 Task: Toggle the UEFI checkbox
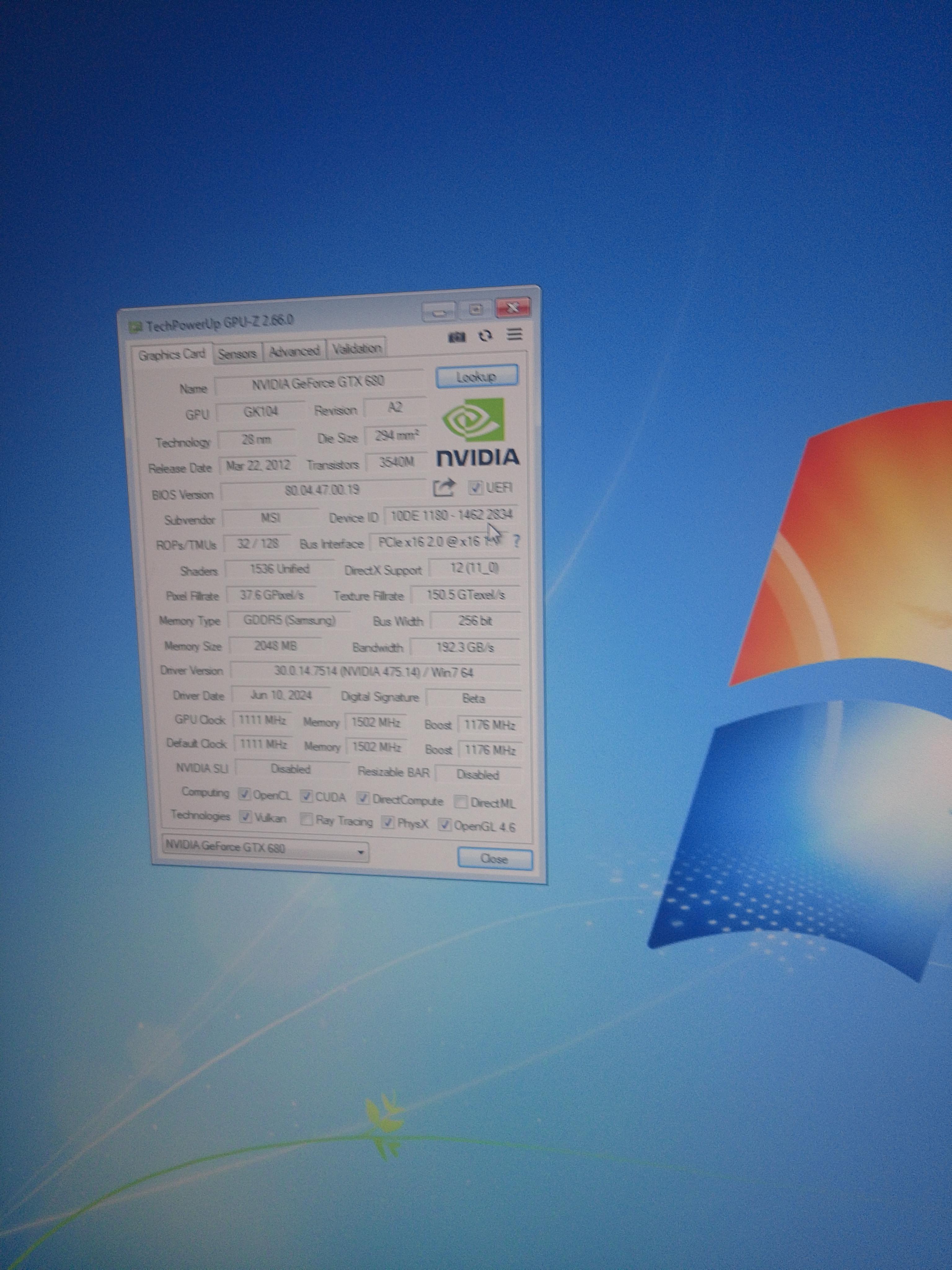pyautogui.click(x=475, y=488)
